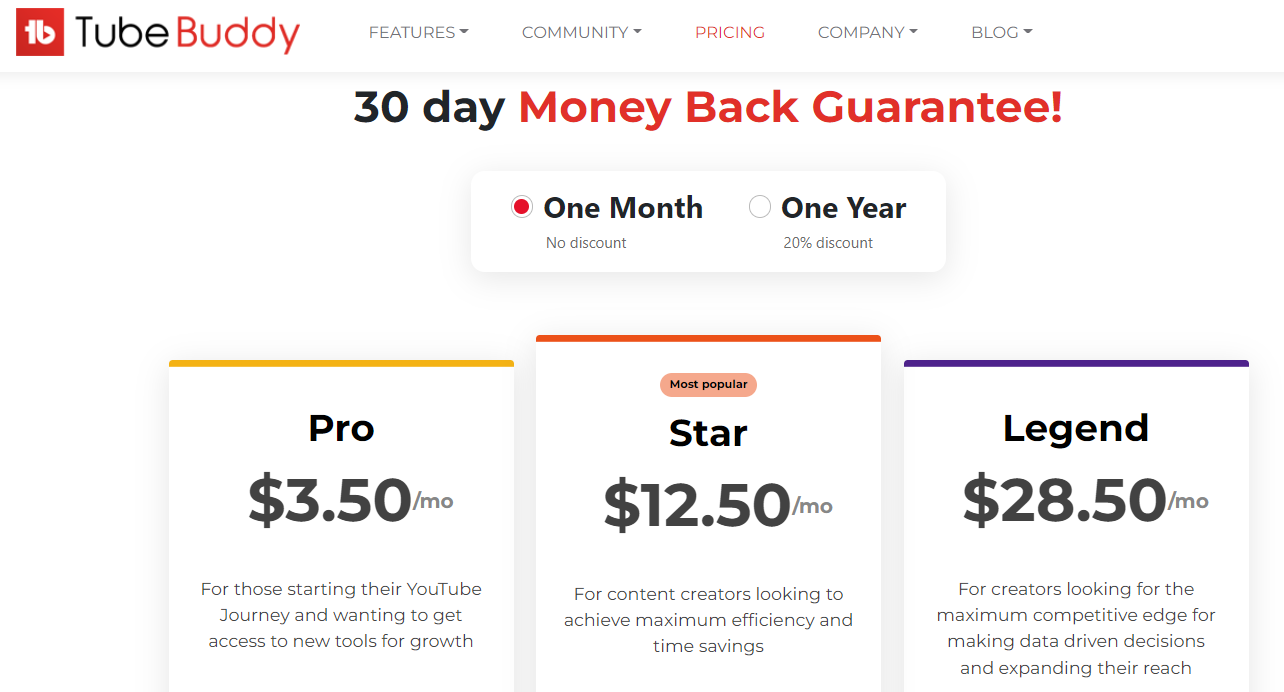The height and width of the screenshot is (692, 1284).
Task: Choose the One Year label text
Action: click(x=843, y=208)
